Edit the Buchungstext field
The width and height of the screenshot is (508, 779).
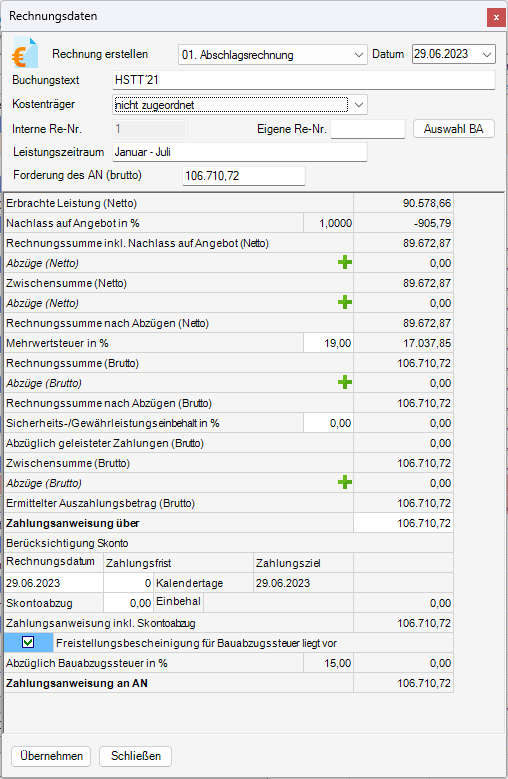[304, 80]
